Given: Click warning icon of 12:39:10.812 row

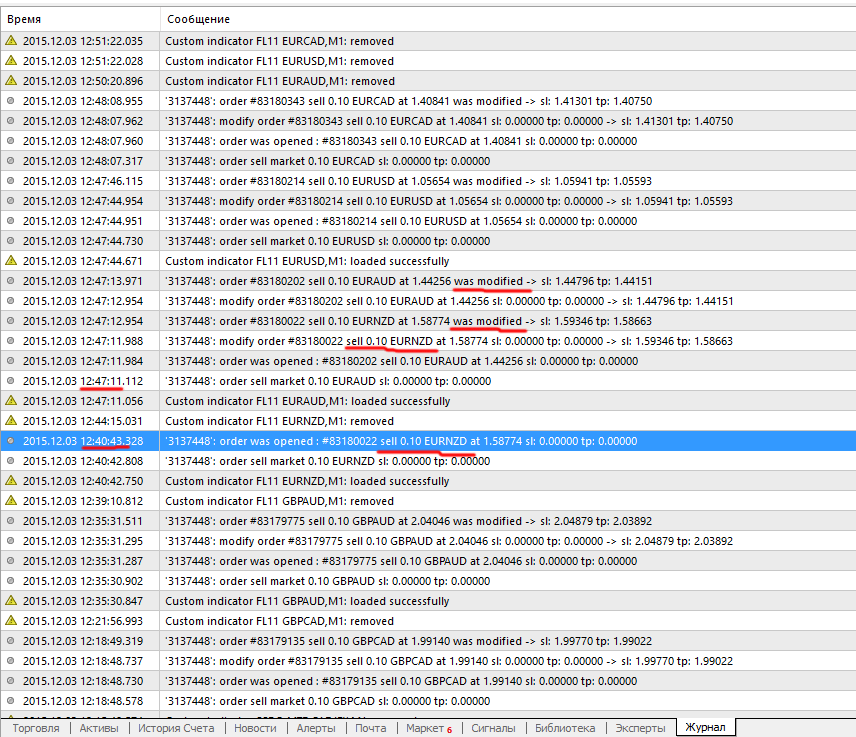Looking at the screenshot, I should [x=11, y=501].
